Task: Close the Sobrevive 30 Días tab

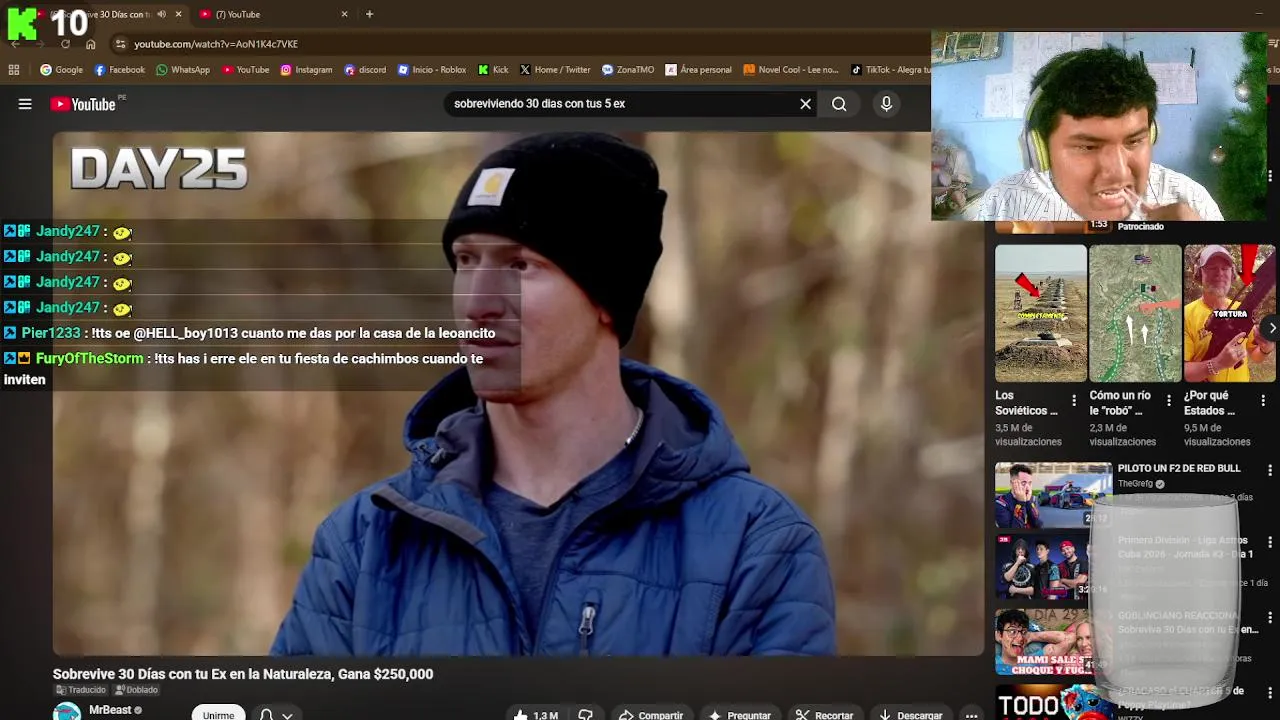Action: (x=178, y=14)
